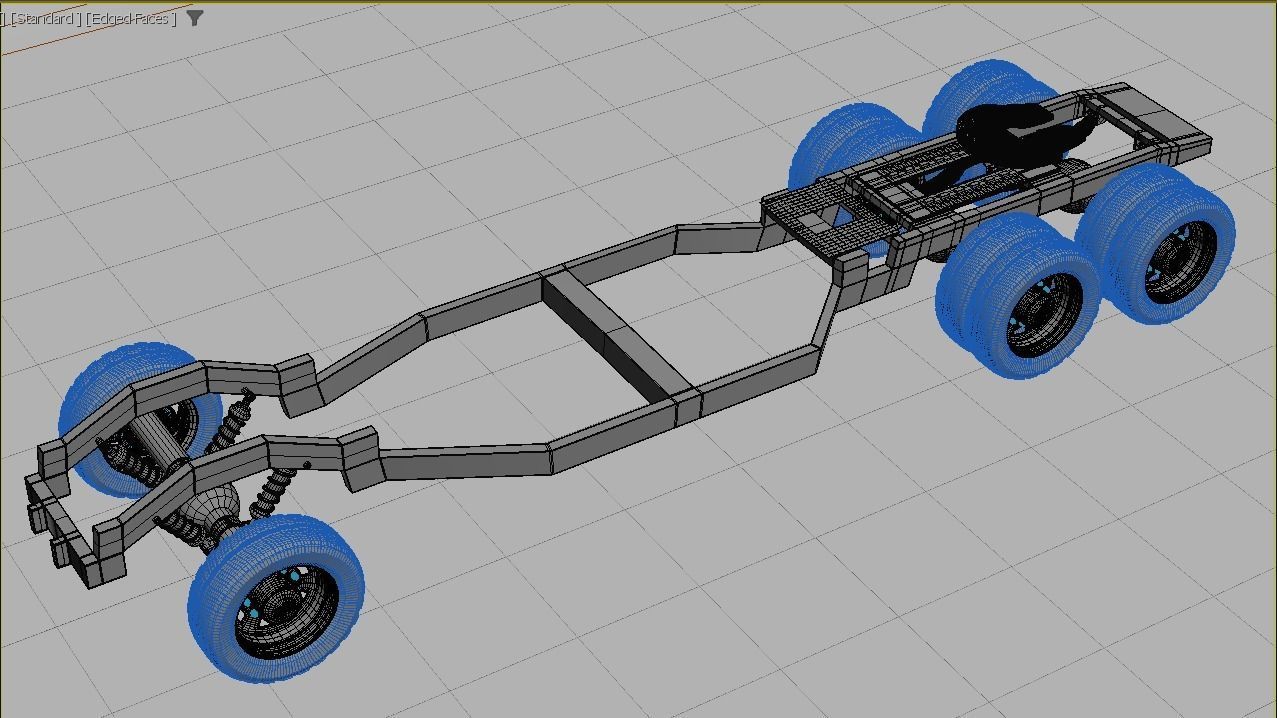Open the Edged Faces display menu
The image size is (1277, 718).
130,17
